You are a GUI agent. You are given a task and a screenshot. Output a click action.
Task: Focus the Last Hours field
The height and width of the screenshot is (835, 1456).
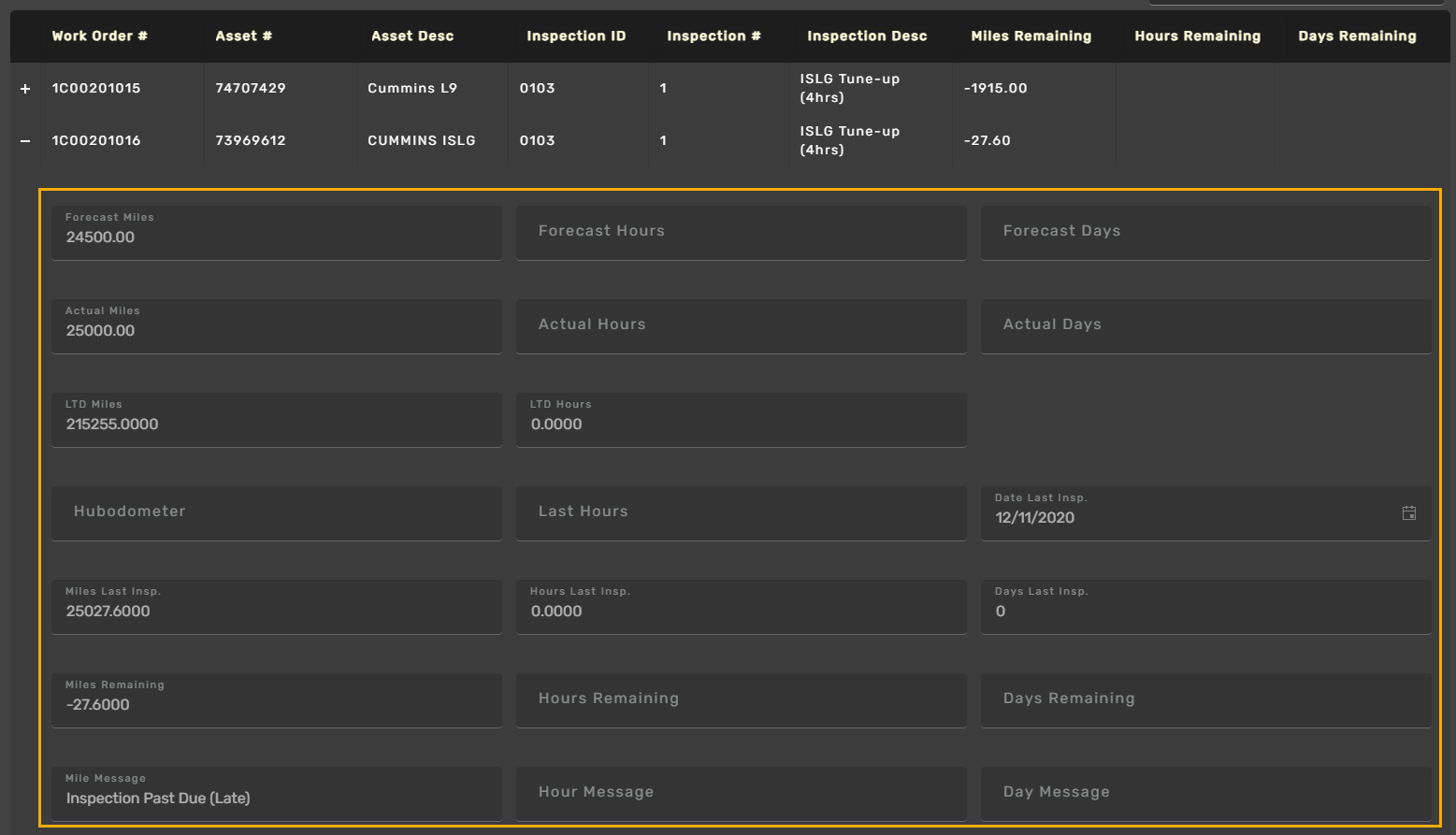click(x=741, y=512)
